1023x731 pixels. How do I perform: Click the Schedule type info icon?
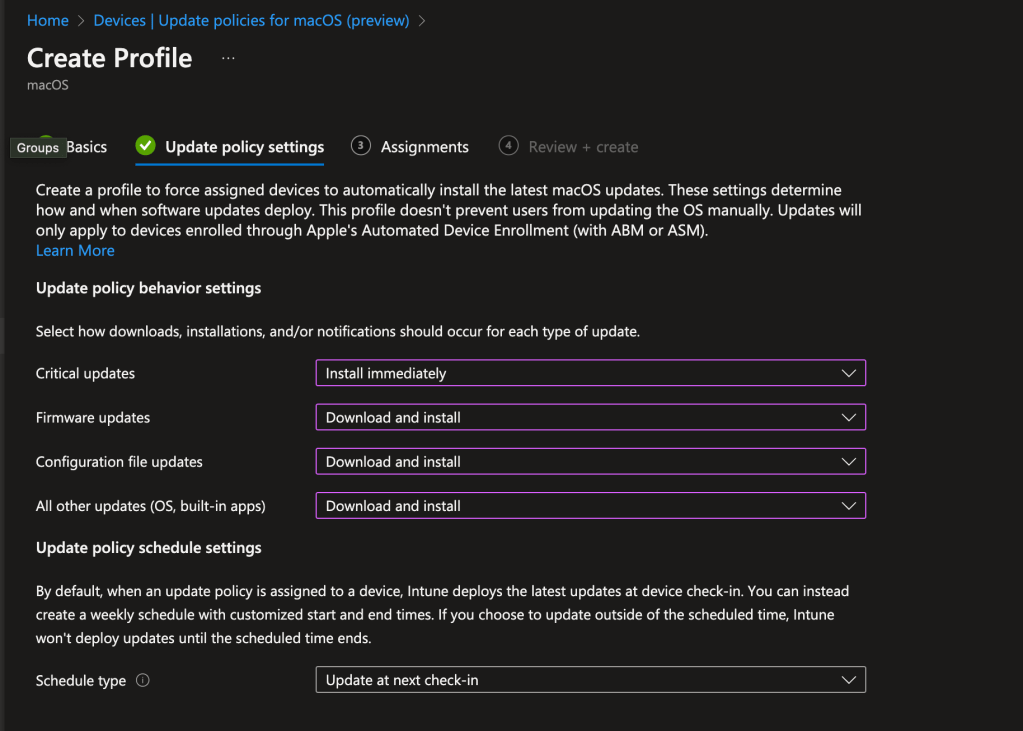click(142, 680)
